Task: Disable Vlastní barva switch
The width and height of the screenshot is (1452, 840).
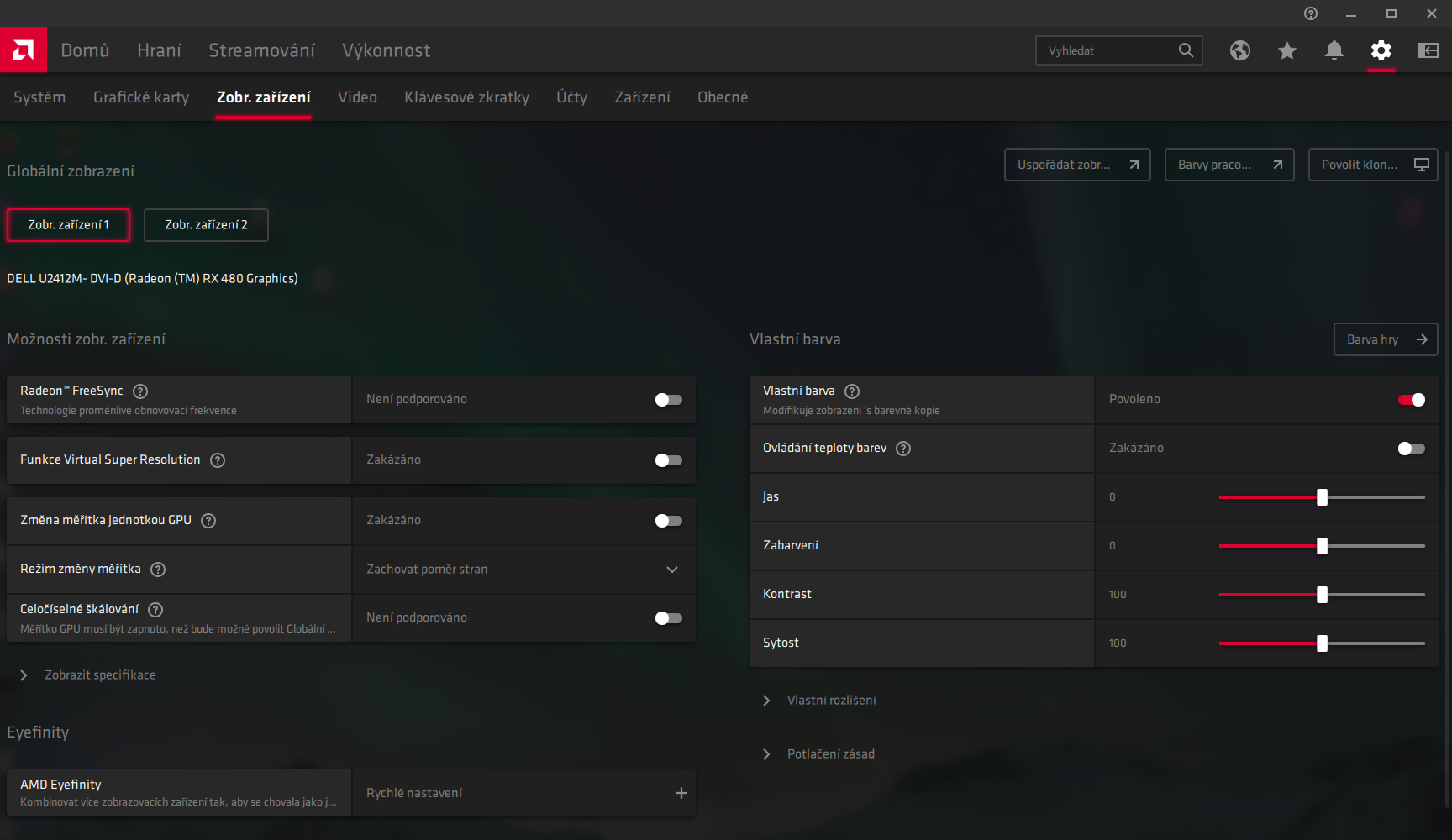Action: (x=1412, y=400)
